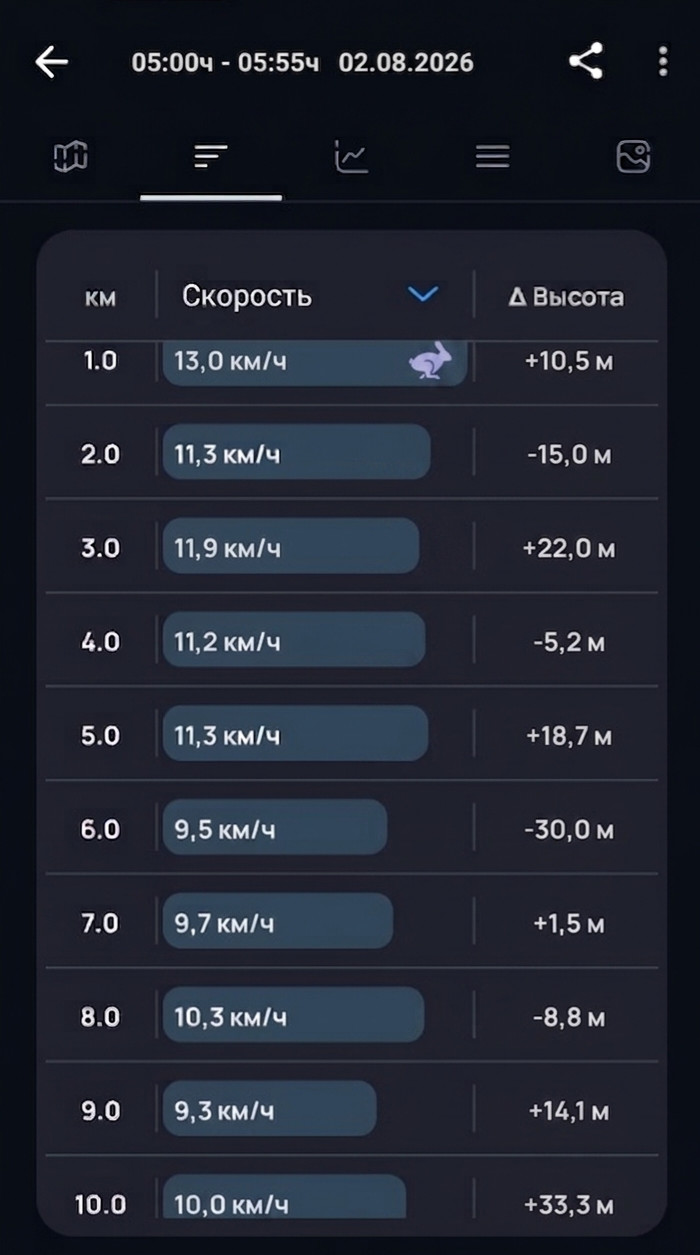Expand the Скорость dropdown chevron

coord(424,295)
